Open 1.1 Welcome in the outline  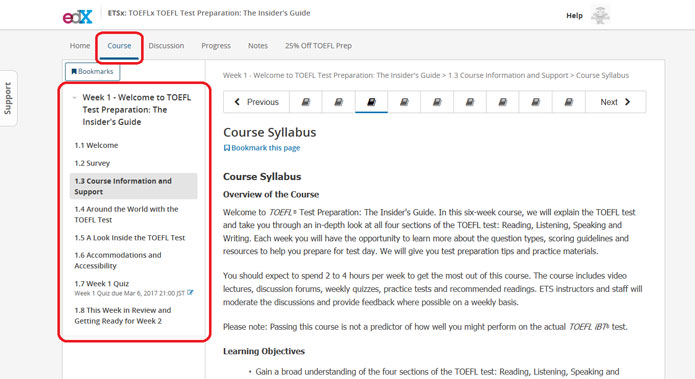[96, 145]
